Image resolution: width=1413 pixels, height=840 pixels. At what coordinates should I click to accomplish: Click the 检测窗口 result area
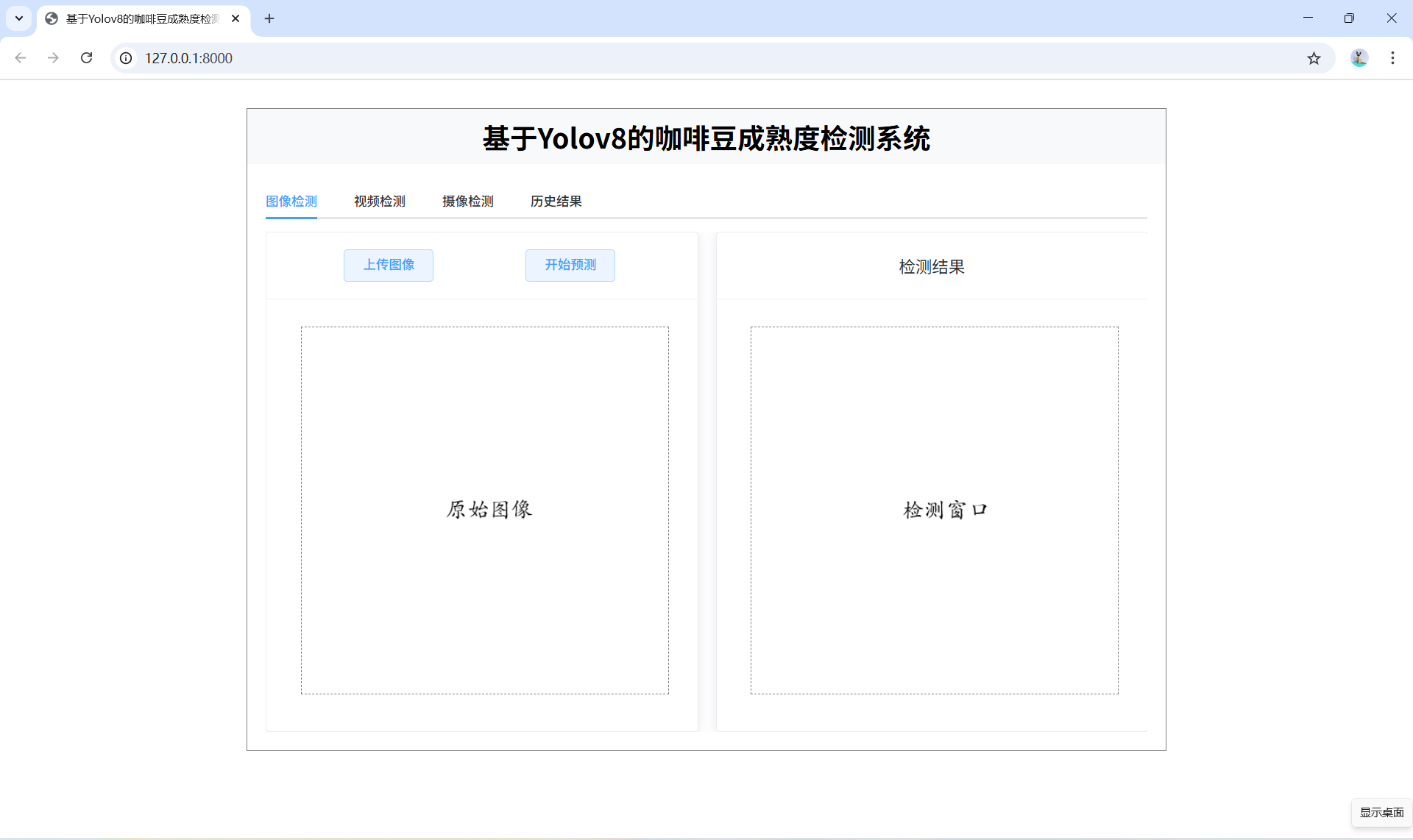[934, 510]
